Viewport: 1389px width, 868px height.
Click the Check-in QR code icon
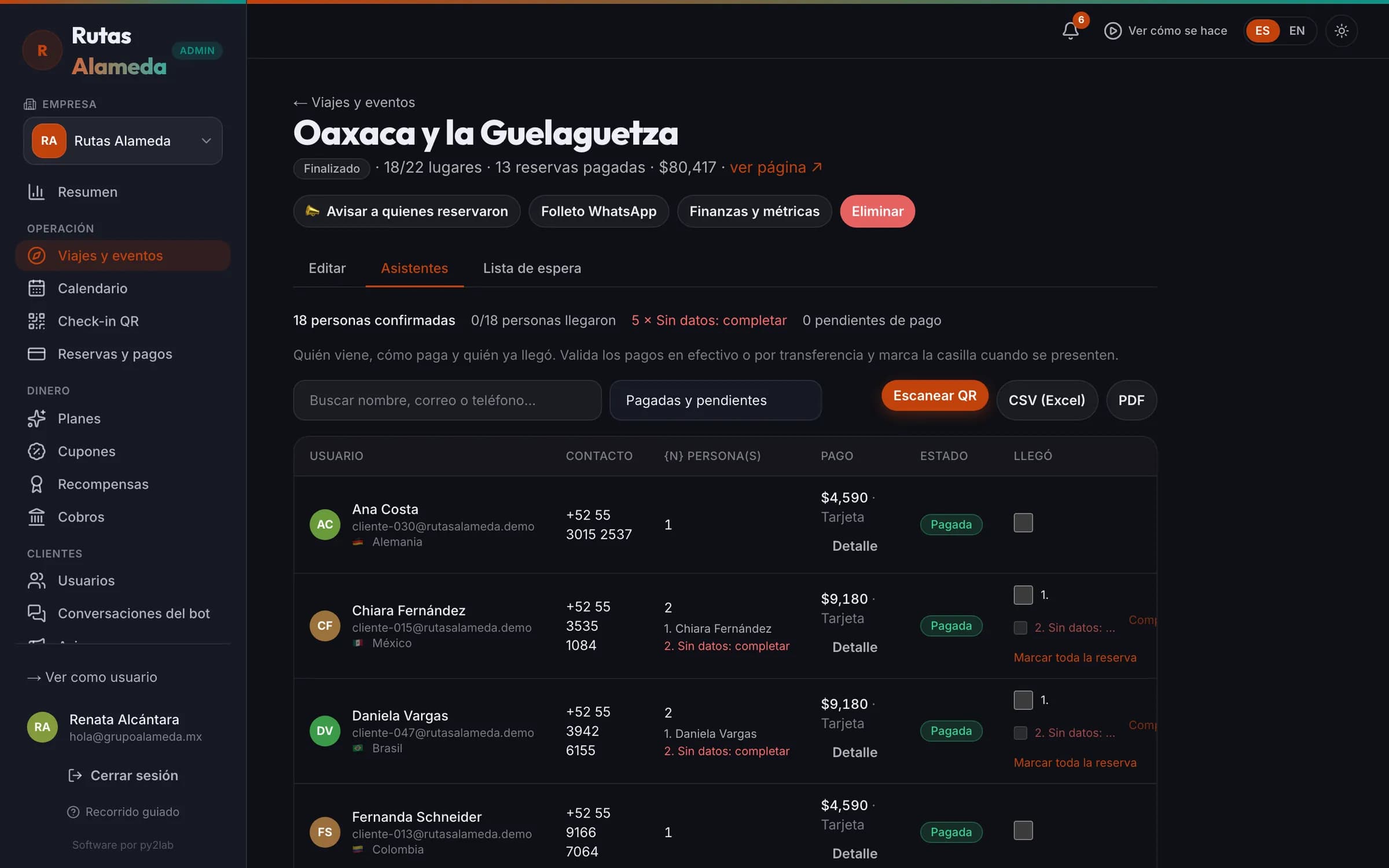pos(36,321)
